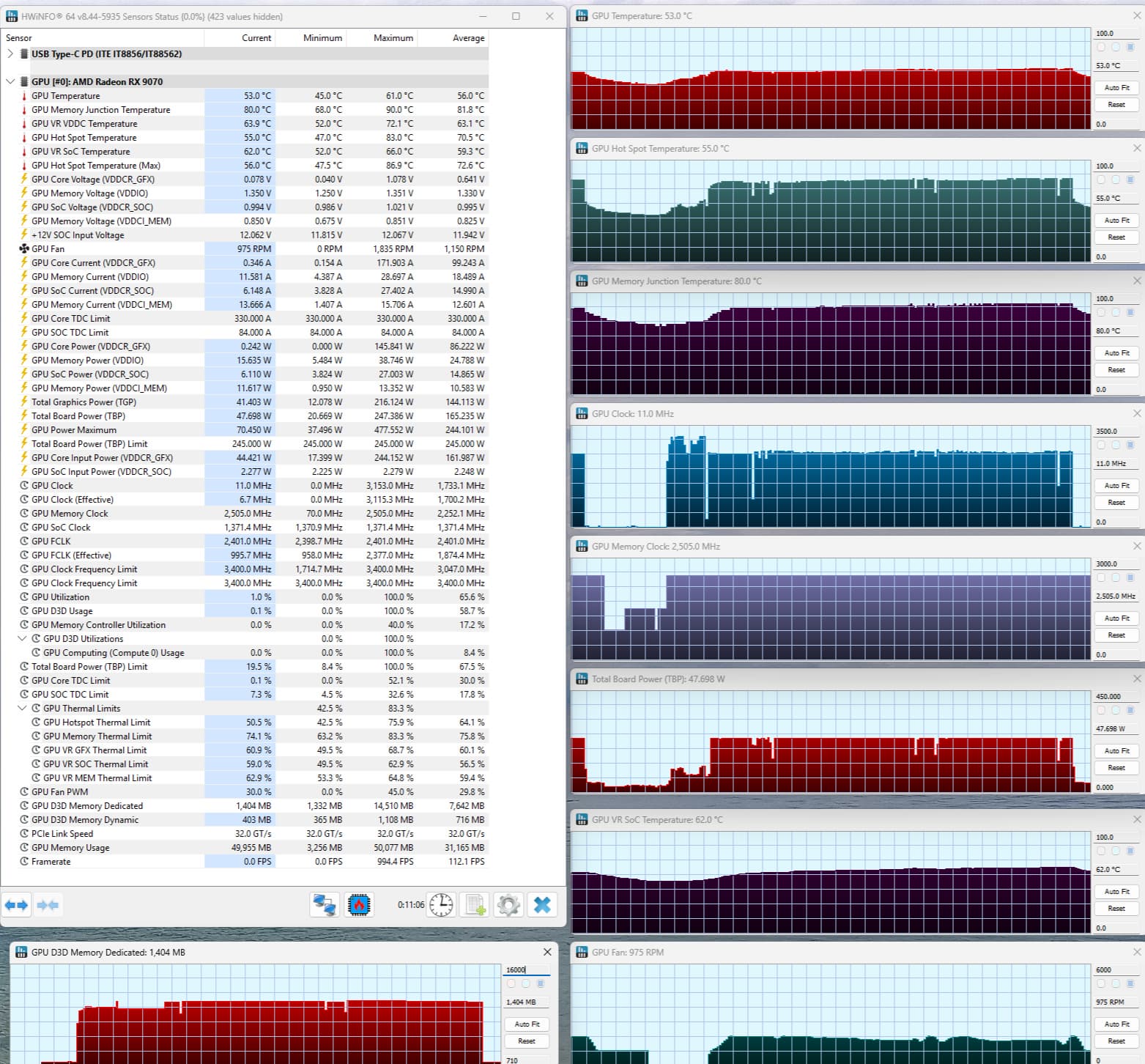Click the chip with flame sensor icon
Screen dimensions: 1145x1064
tap(359, 905)
